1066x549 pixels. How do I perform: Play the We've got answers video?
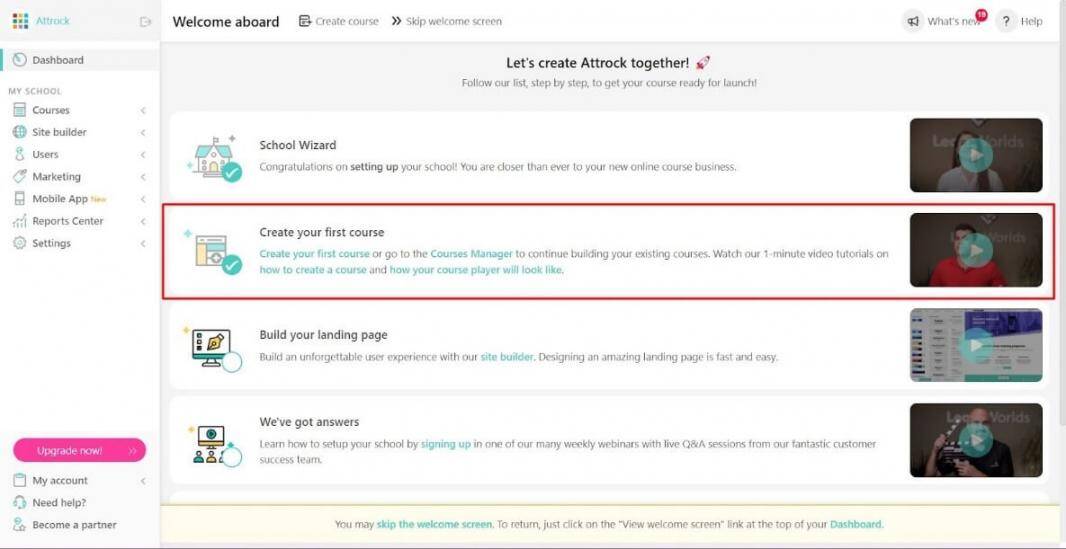coord(976,440)
